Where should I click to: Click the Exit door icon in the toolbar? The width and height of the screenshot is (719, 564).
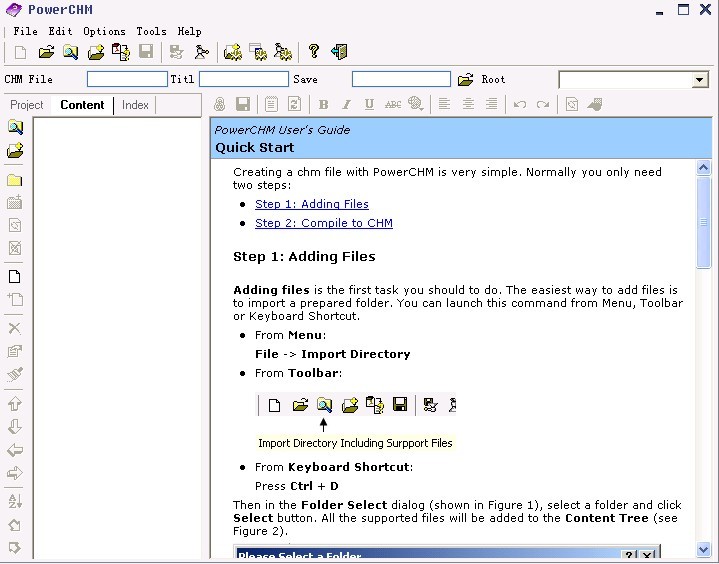click(x=339, y=52)
